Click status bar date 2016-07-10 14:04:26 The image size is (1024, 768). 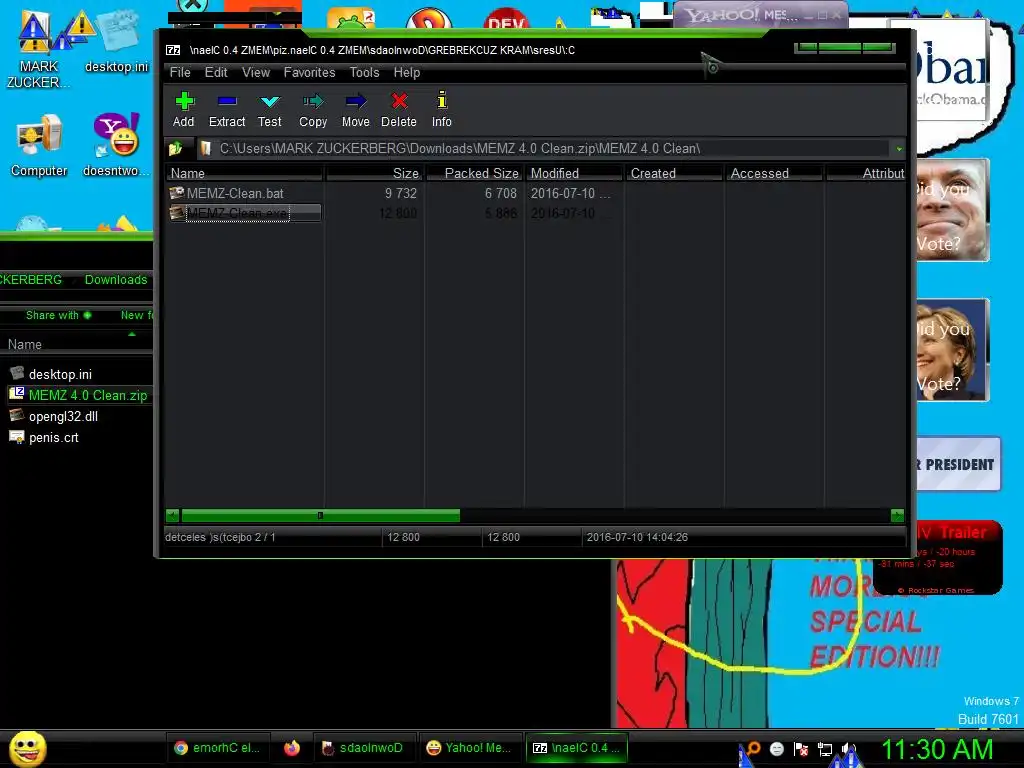tap(637, 537)
